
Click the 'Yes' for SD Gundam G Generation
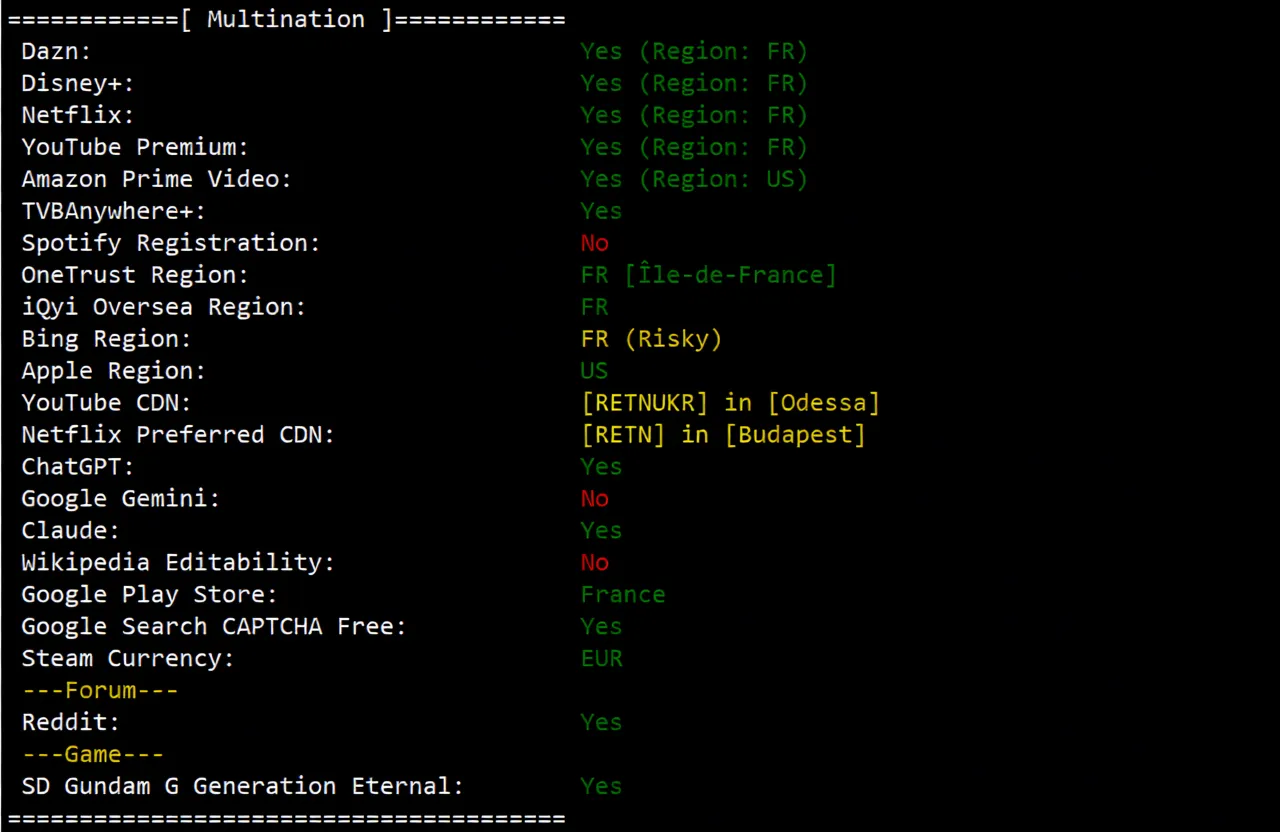pyautogui.click(x=601, y=787)
